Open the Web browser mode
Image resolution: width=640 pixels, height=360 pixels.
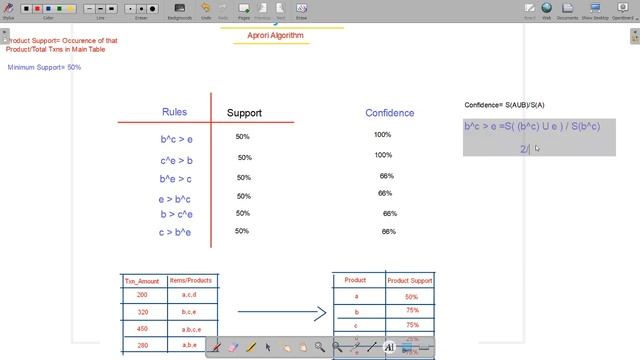pyautogui.click(x=547, y=11)
